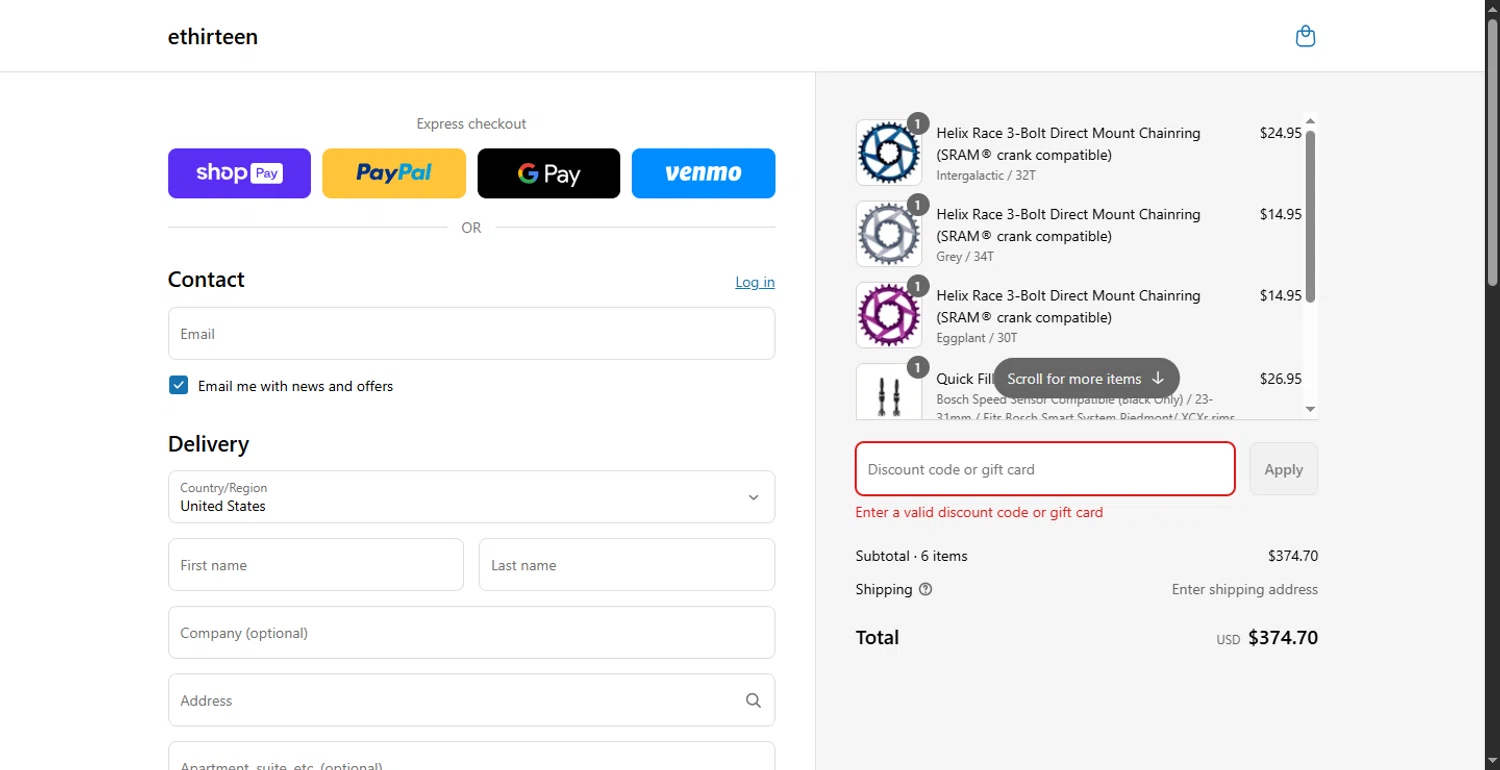Click the Eggplant / 30T variant text
Screen dimensions: 1500x770
976,338
